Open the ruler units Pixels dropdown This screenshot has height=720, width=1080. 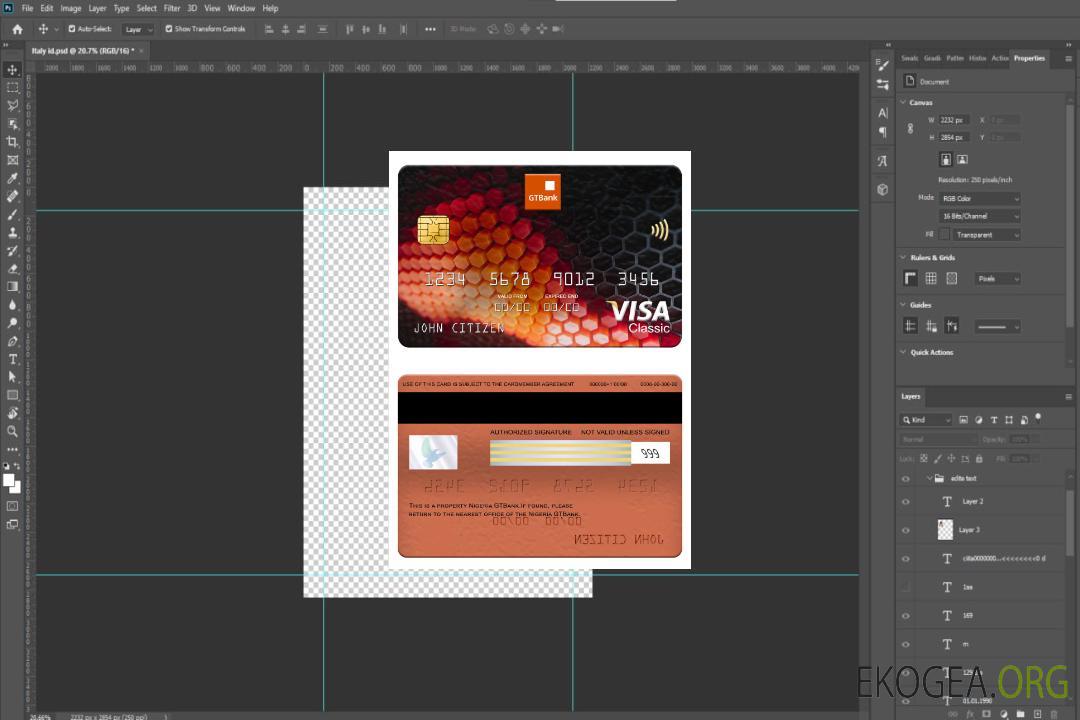point(997,278)
